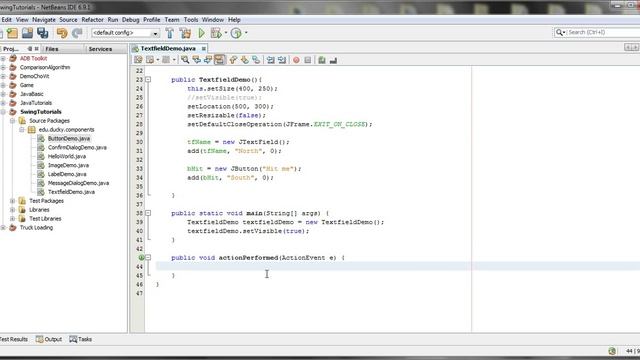640x360 pixels.
Task: Expand the Test Packages node
Action: click(13, 201)
